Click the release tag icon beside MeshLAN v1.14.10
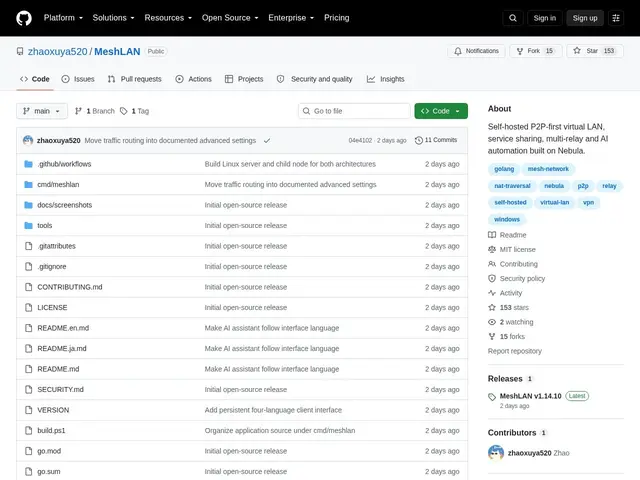 pos(492,396)
